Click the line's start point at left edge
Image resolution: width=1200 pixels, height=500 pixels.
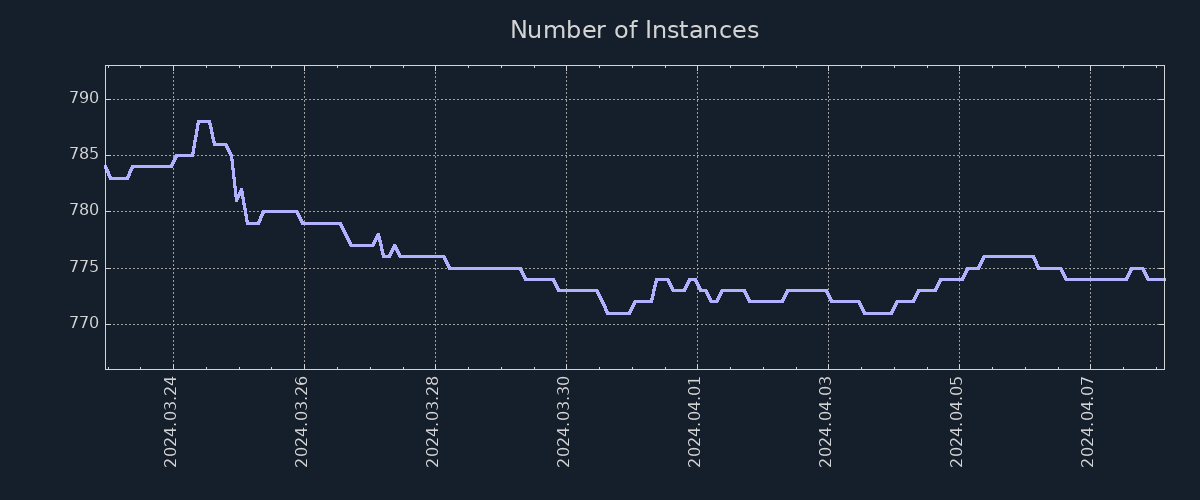106,166
